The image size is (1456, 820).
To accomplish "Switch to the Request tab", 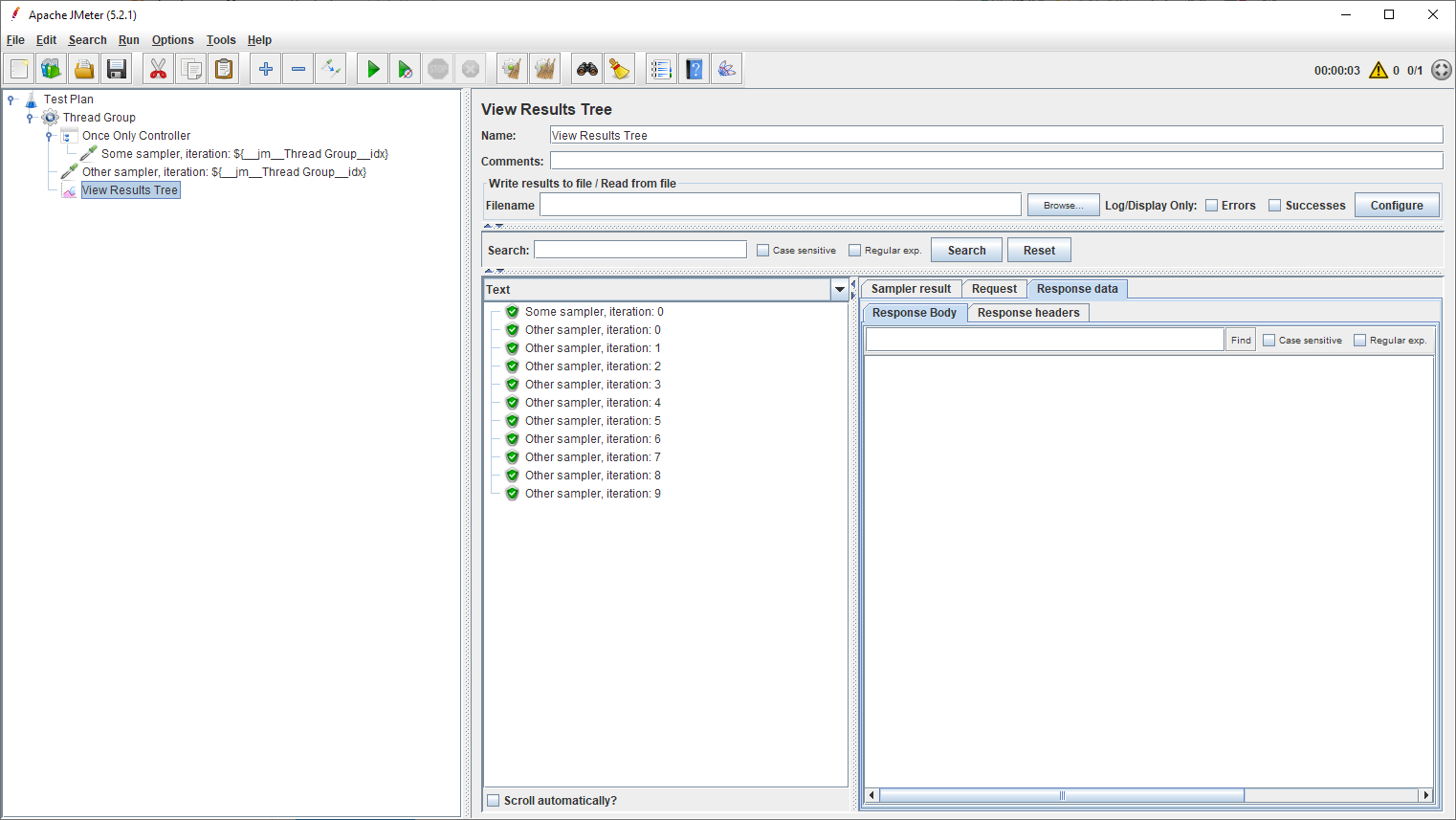I will point(994,289).
